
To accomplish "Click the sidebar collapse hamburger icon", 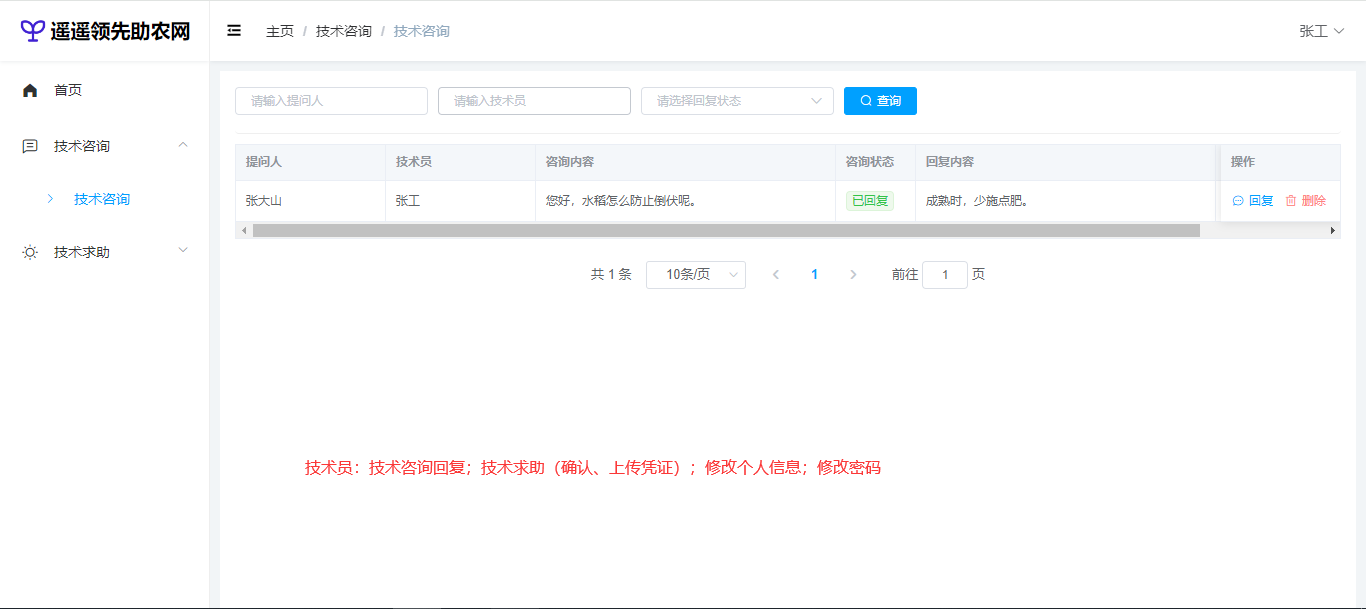I will pos(234,31).
